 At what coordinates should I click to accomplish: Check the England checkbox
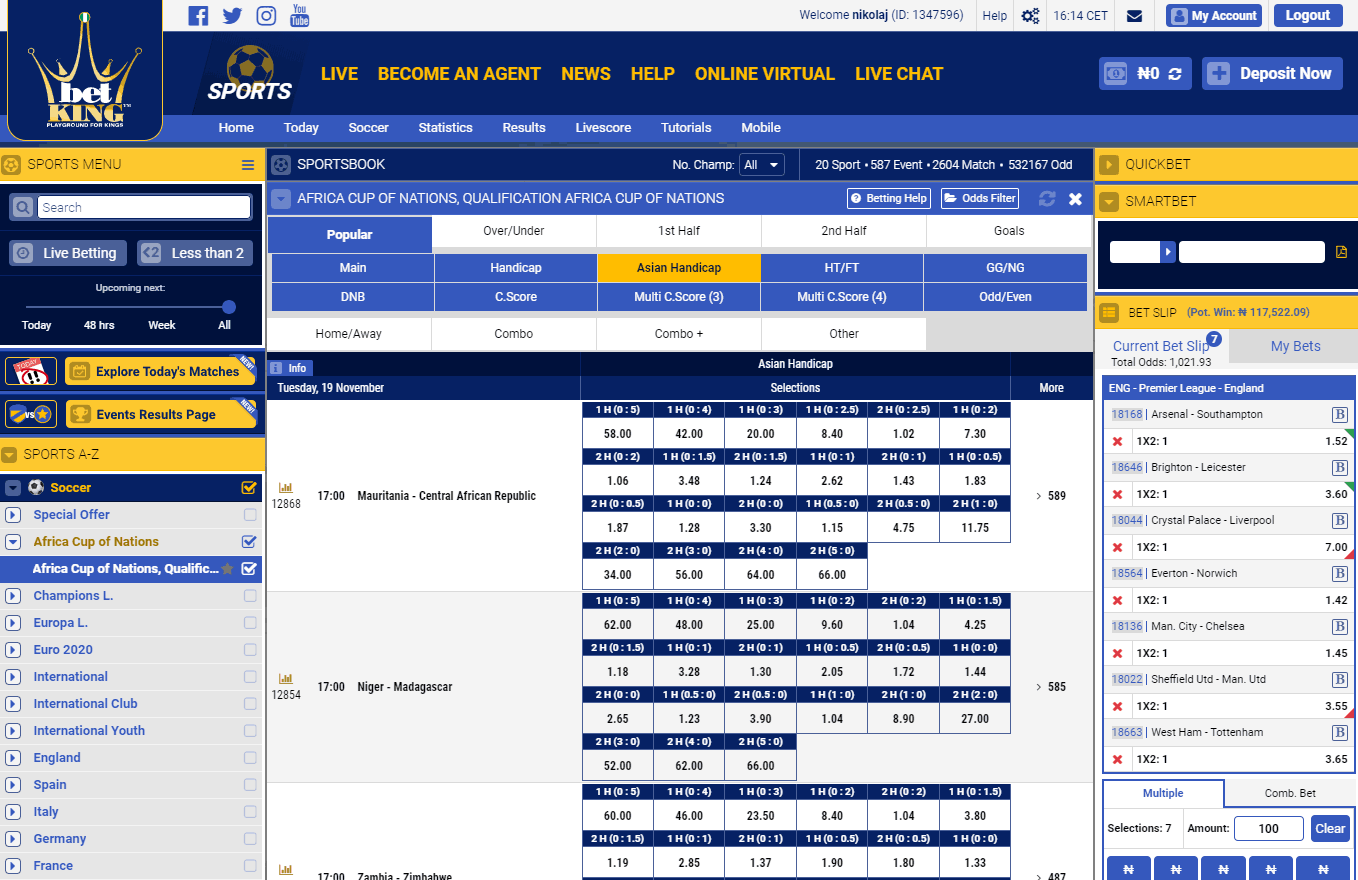tap(250, 757)
